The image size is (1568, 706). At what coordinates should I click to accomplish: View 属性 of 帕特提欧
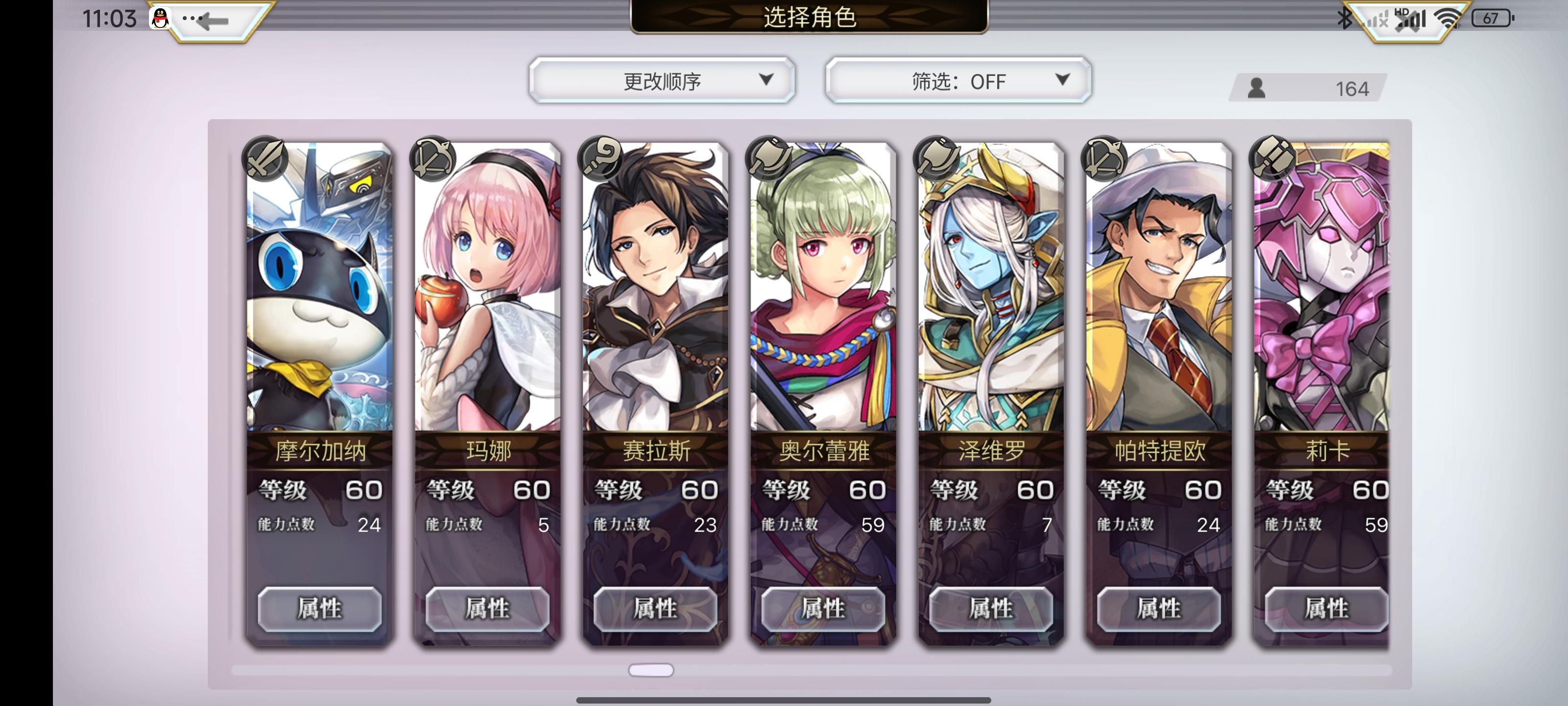tap(1159, 608)
